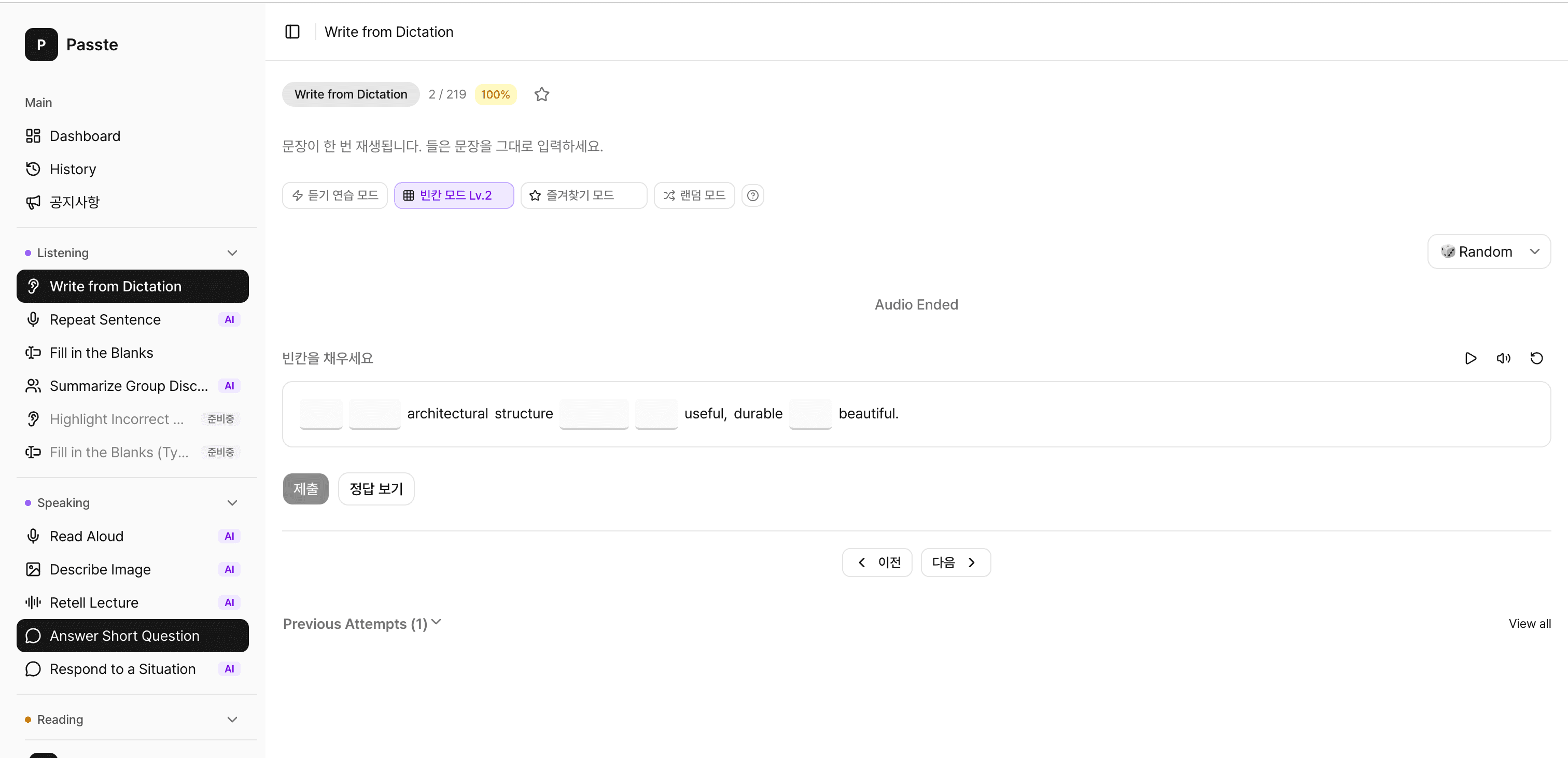Enable 듣기 연습 모드
The width and height of the screenshot is (1568, 758).
pyautogui.click(x=335, y=195)
